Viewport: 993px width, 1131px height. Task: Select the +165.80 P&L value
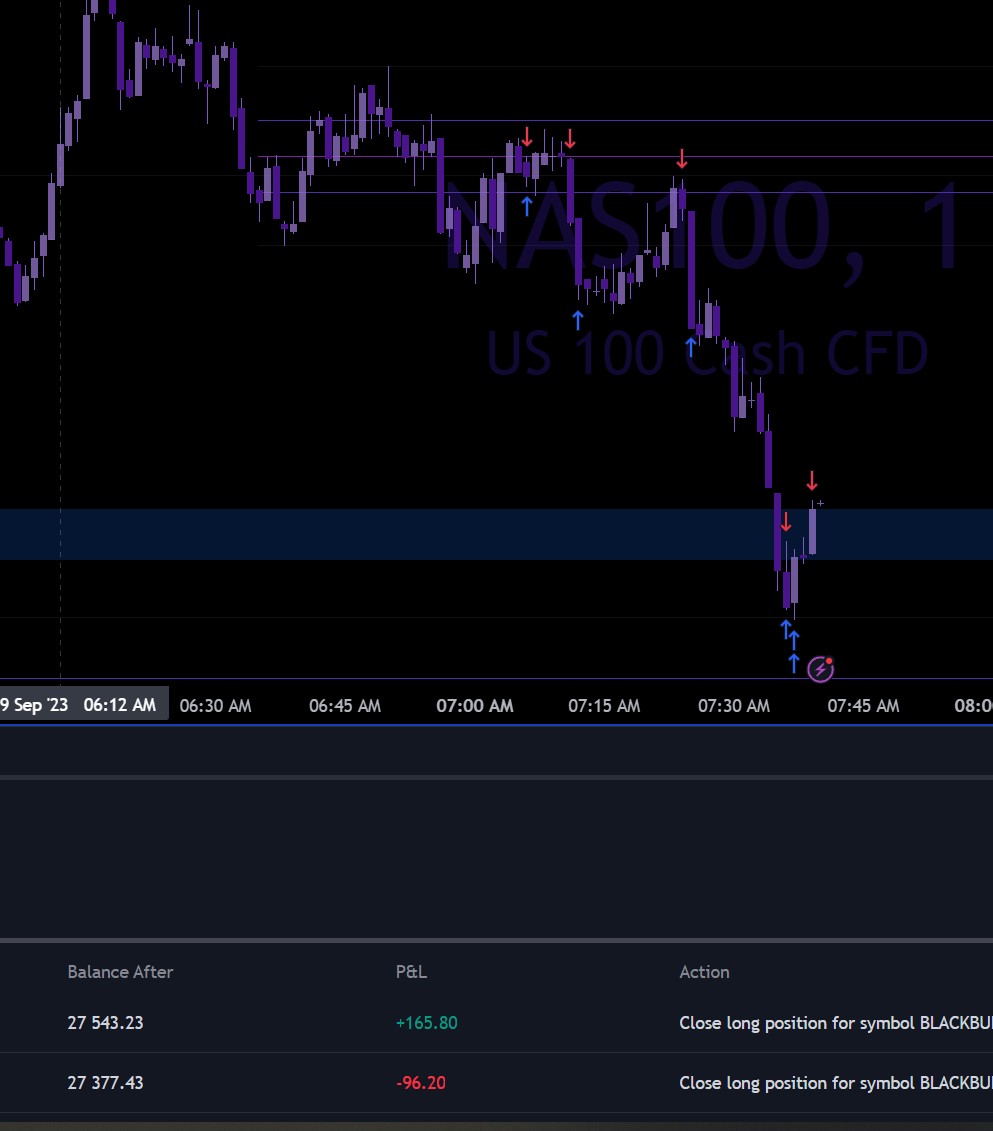click(426, 1023)
